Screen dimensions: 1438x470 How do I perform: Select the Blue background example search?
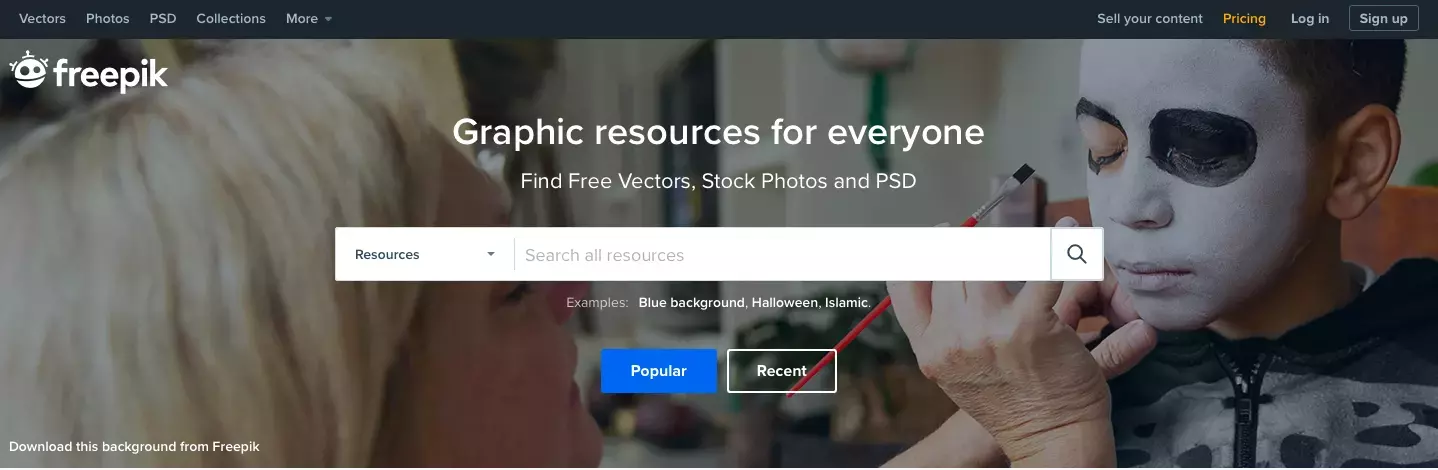(692, 302)
